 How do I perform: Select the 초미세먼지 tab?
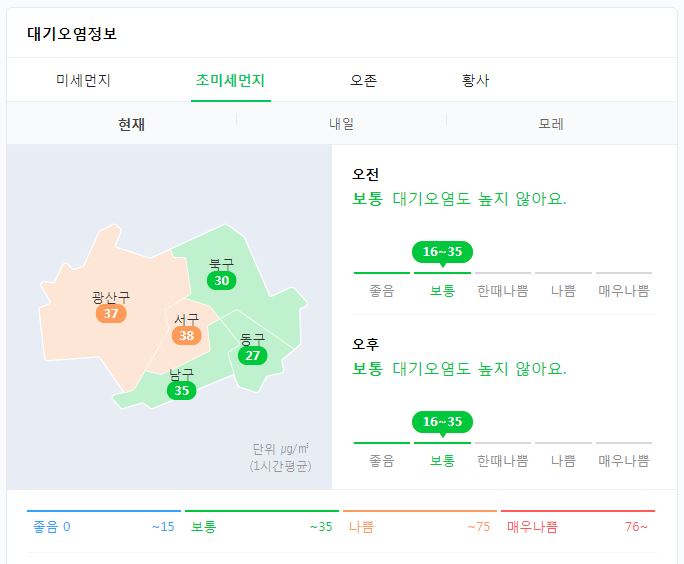(230, 80)
